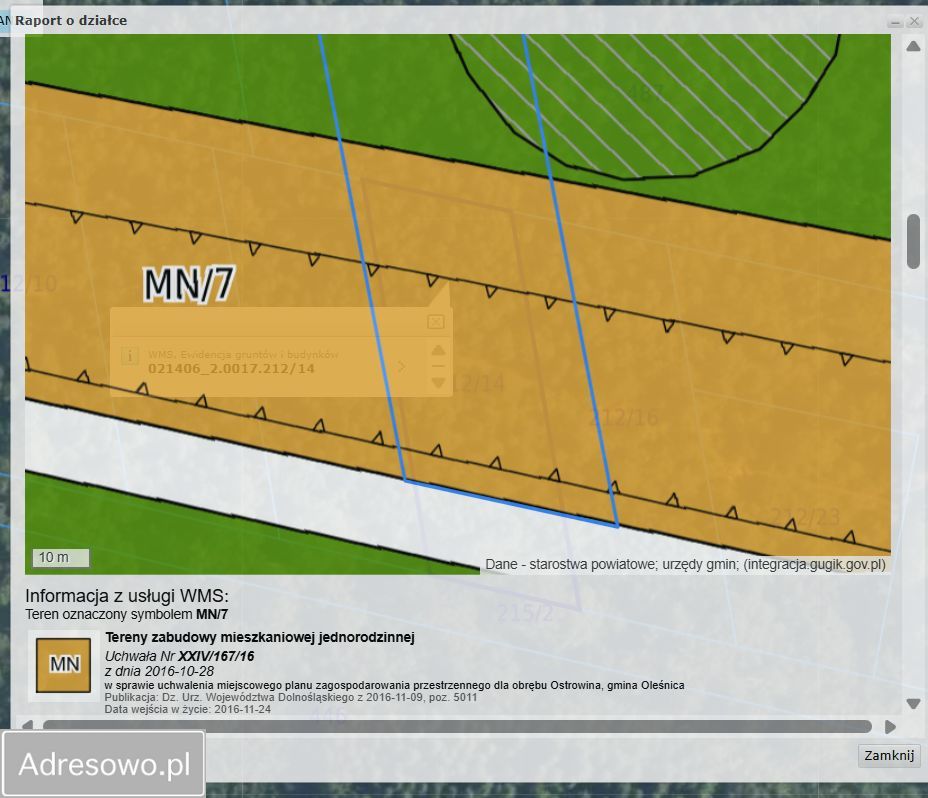The height and width of the screenshot is (798, 928).
Task: Minimize the Raport o działce window
Action: 895,22
